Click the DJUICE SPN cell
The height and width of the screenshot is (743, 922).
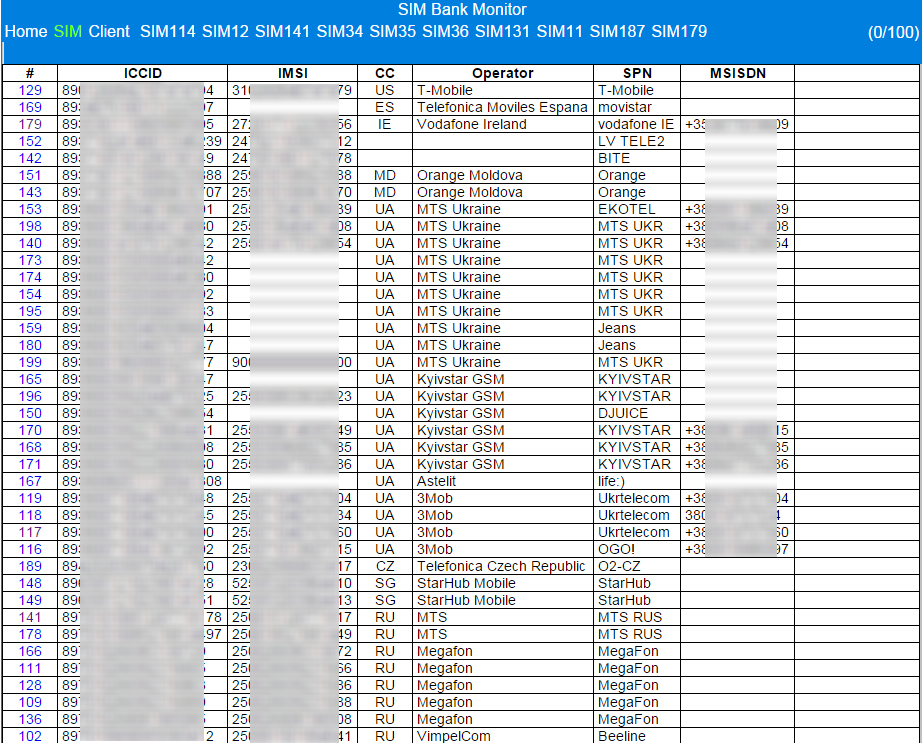pos(637,413)
